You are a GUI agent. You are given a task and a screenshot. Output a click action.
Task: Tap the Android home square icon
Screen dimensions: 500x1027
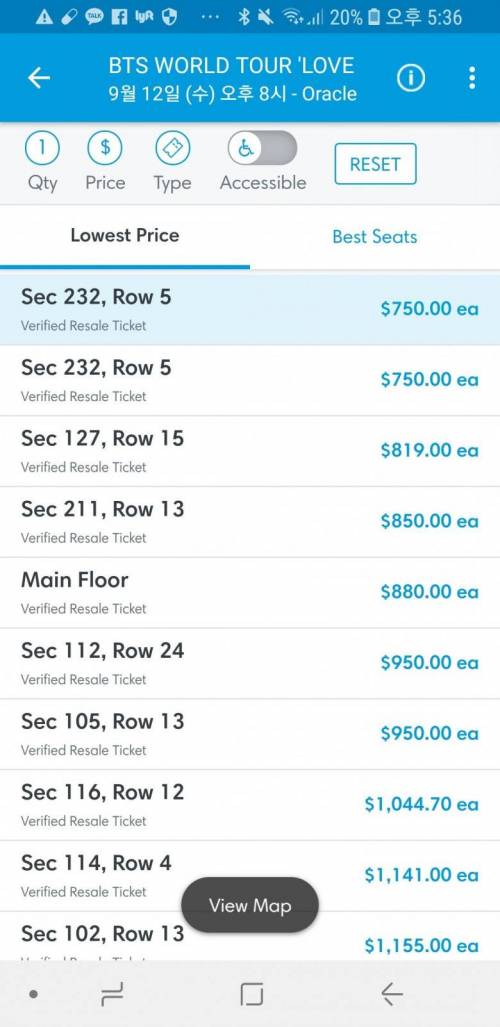(251, 994)
